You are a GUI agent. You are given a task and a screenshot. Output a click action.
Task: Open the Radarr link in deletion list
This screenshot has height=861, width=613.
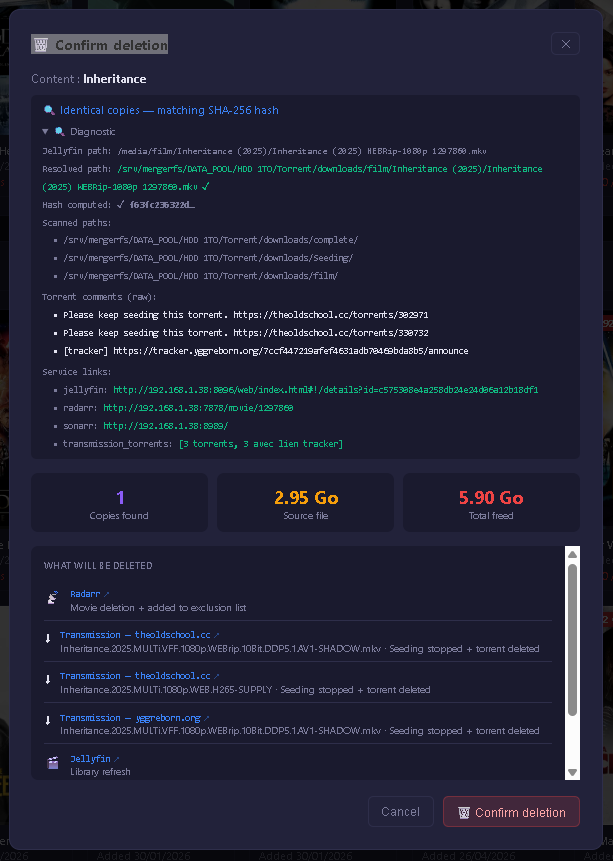pos(90,594)
